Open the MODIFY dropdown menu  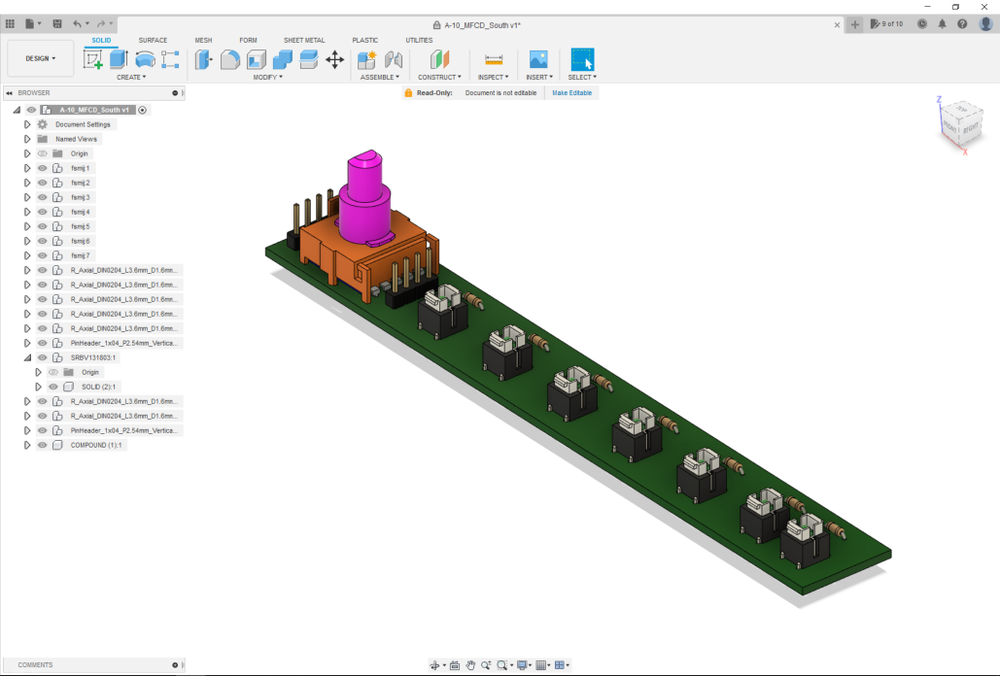pyautogui.click(x=267, y=76)
